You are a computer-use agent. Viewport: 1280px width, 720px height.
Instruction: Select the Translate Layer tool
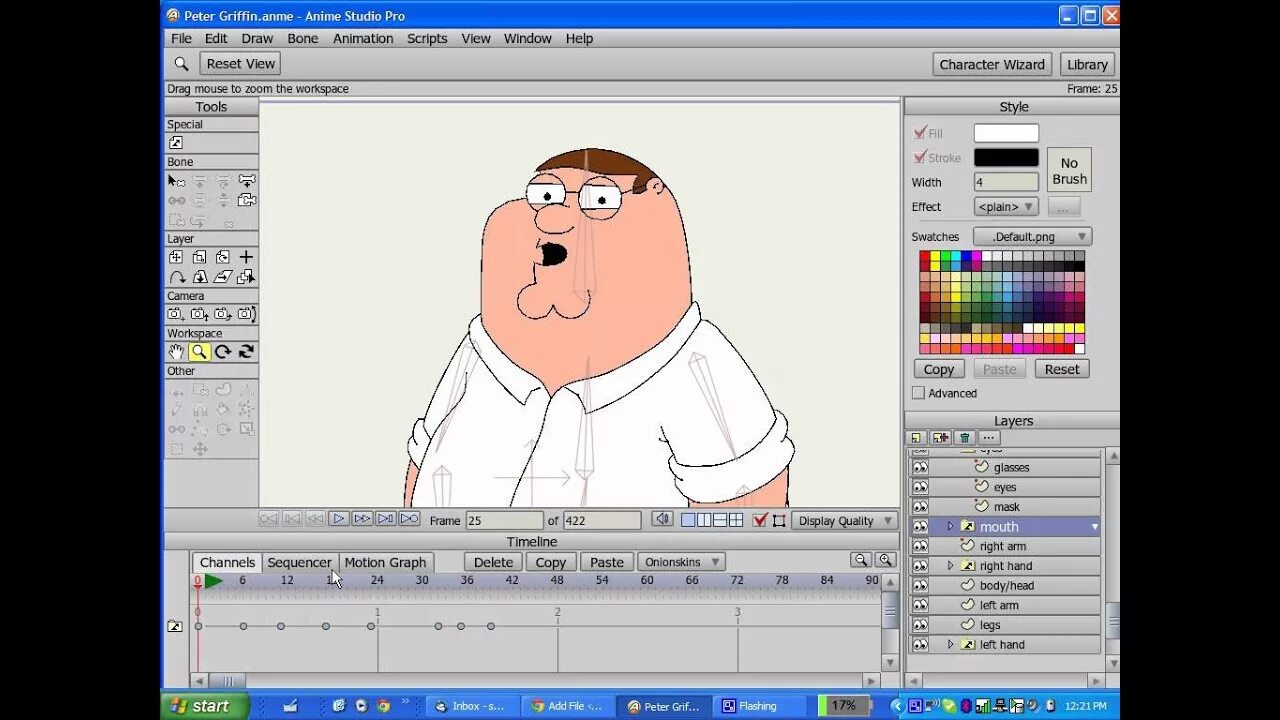[176, 257]
